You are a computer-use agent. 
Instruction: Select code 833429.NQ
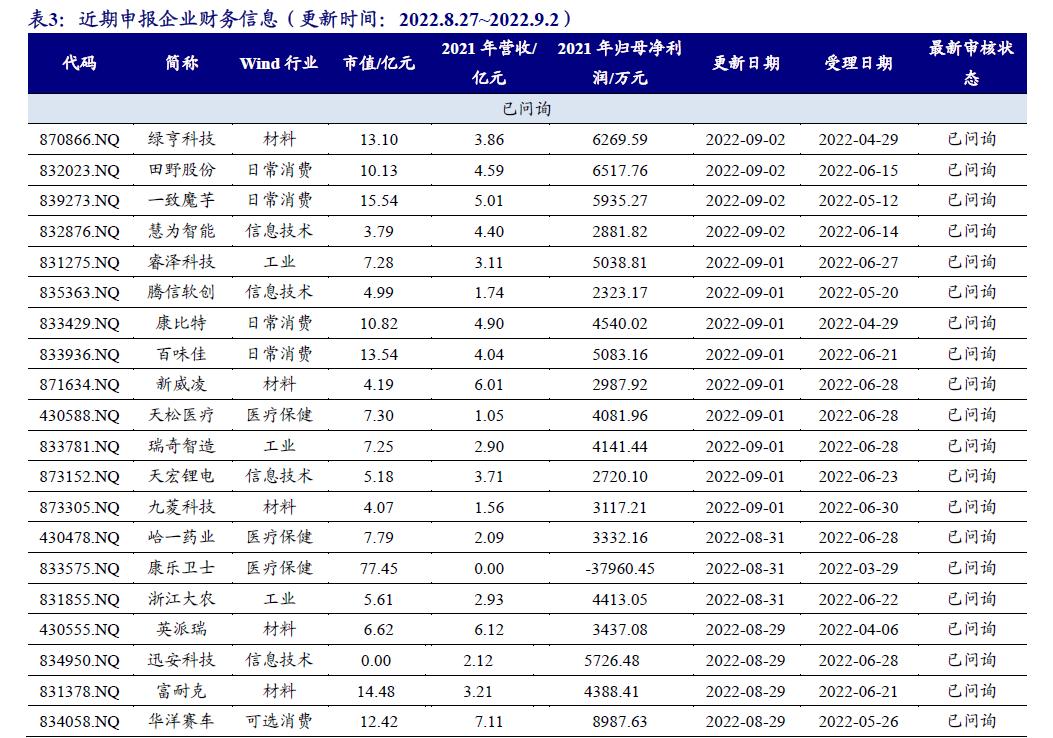tap(79, 324)
